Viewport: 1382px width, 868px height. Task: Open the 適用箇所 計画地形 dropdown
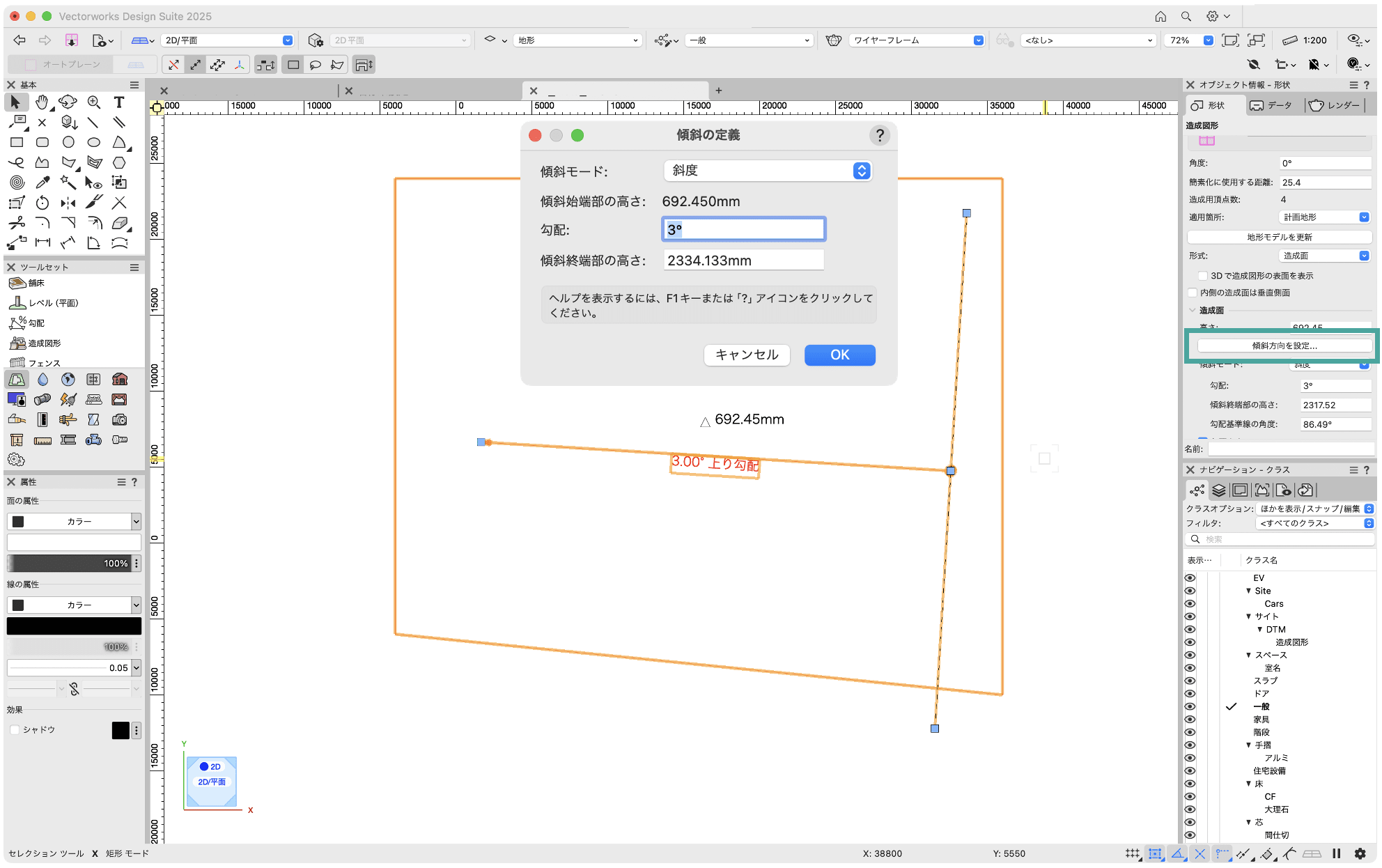click(x=1325, y=217)
